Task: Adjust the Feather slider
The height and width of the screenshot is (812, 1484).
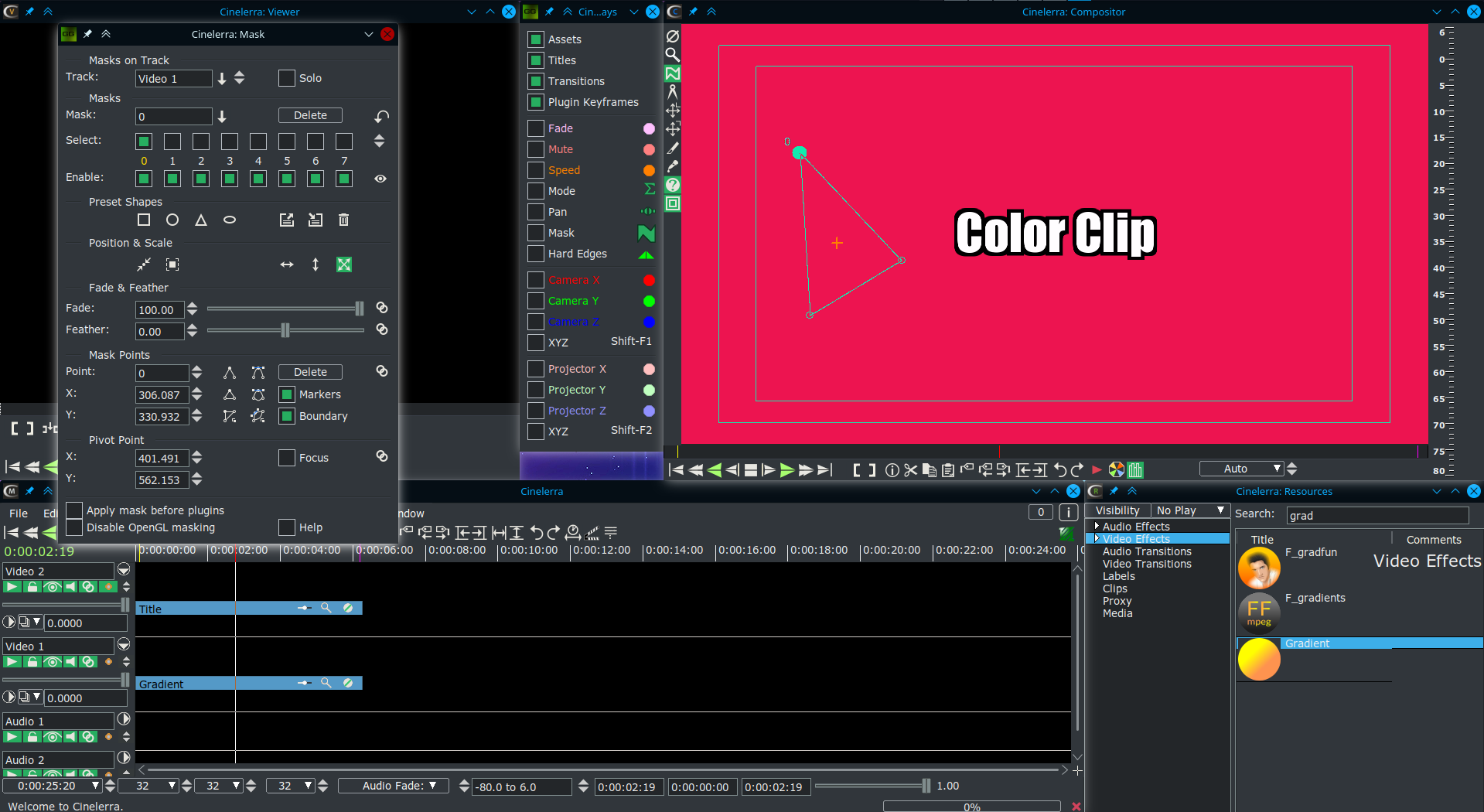Action: tap(285, 330)
